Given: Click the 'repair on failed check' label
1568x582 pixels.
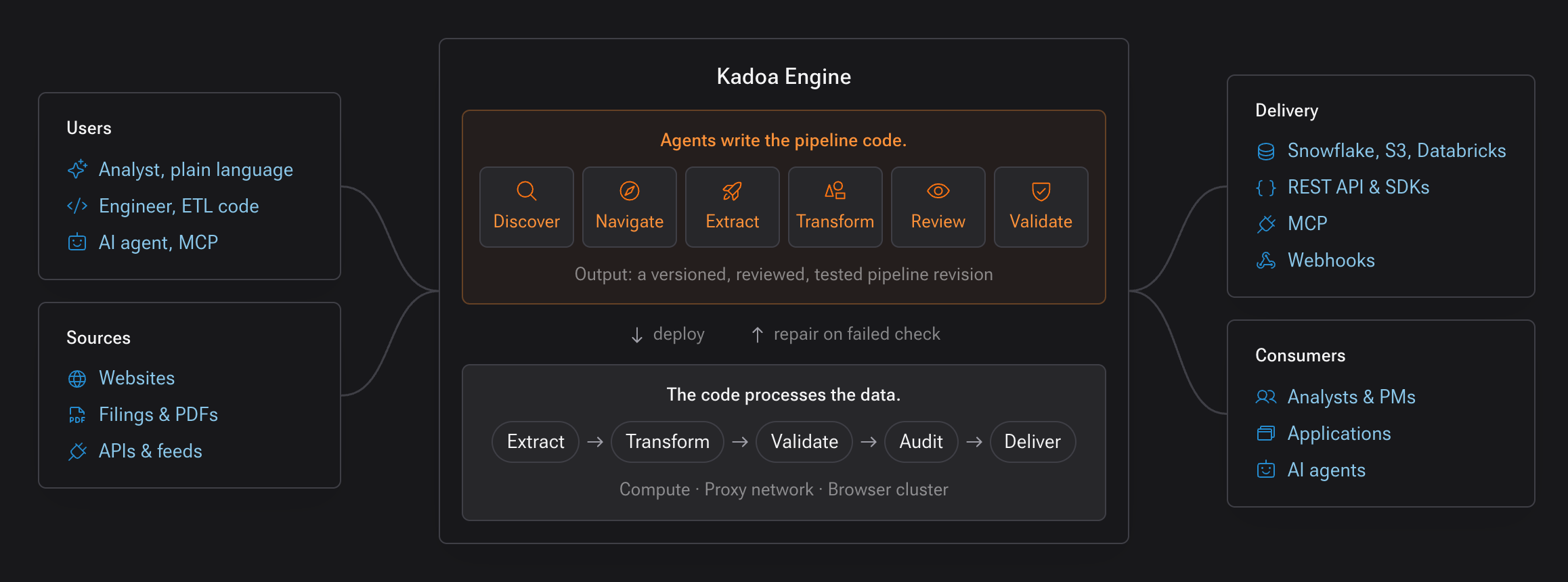Looking at the screenshot, I should (x=857, y=334).
